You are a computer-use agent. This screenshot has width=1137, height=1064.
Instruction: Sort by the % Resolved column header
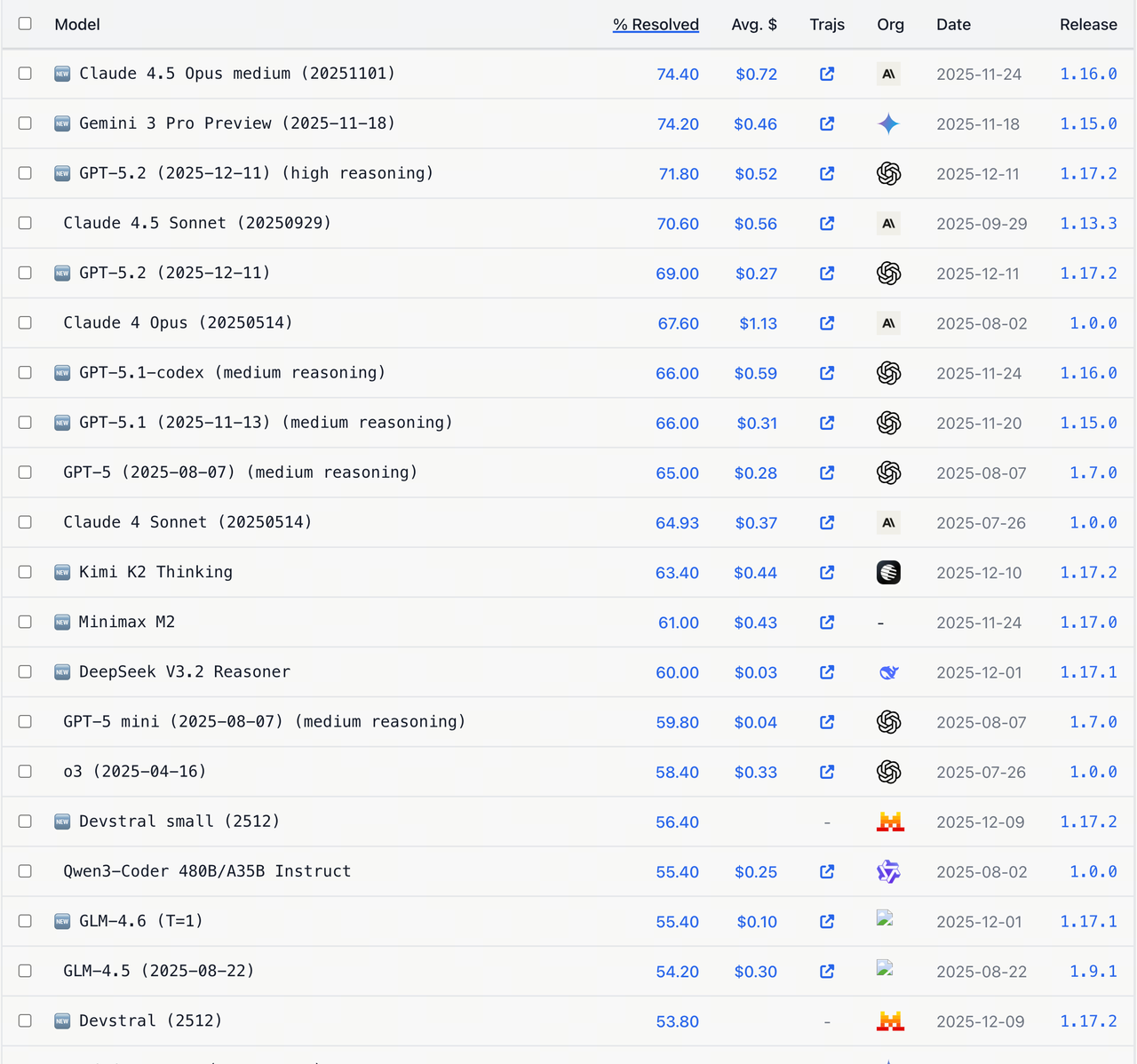click(656, 25)
